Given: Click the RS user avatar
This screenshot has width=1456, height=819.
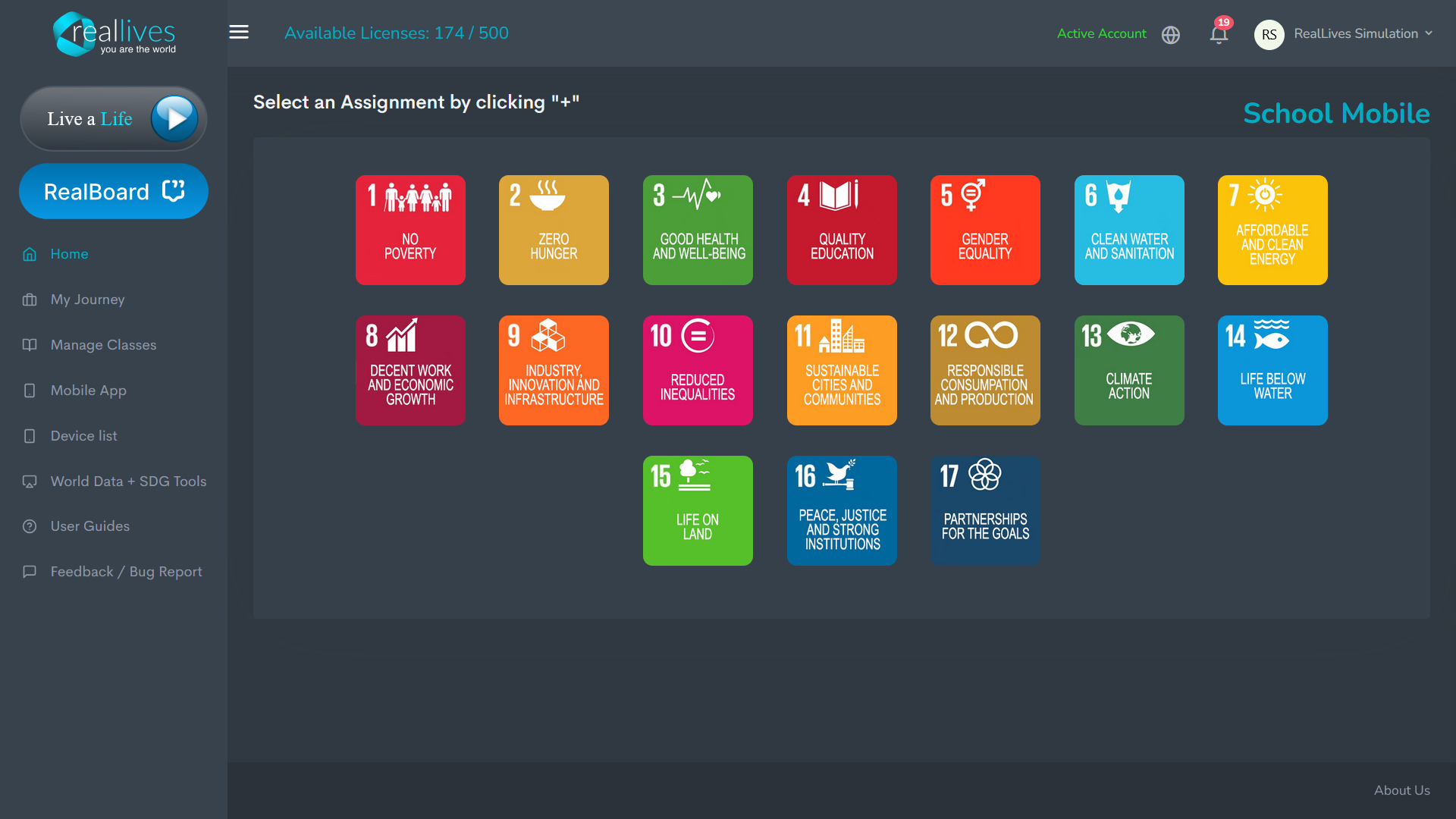Looking at the screenshot, I should (x=1269, y=34).
